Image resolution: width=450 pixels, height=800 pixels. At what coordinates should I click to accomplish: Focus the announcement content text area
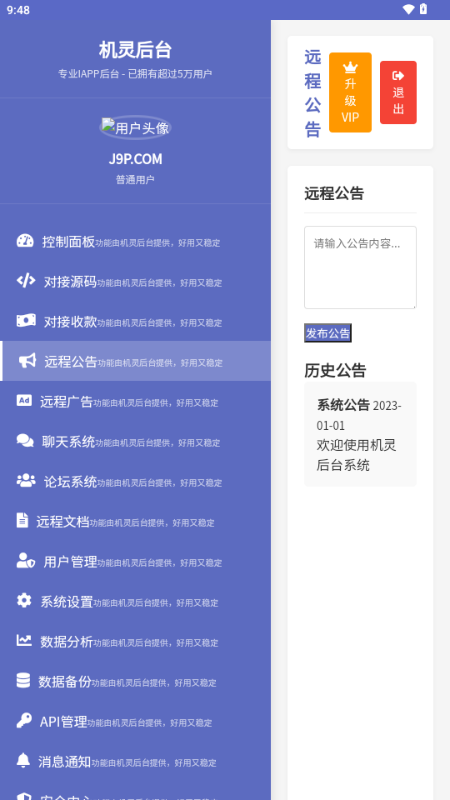click(x=360, y=267)
